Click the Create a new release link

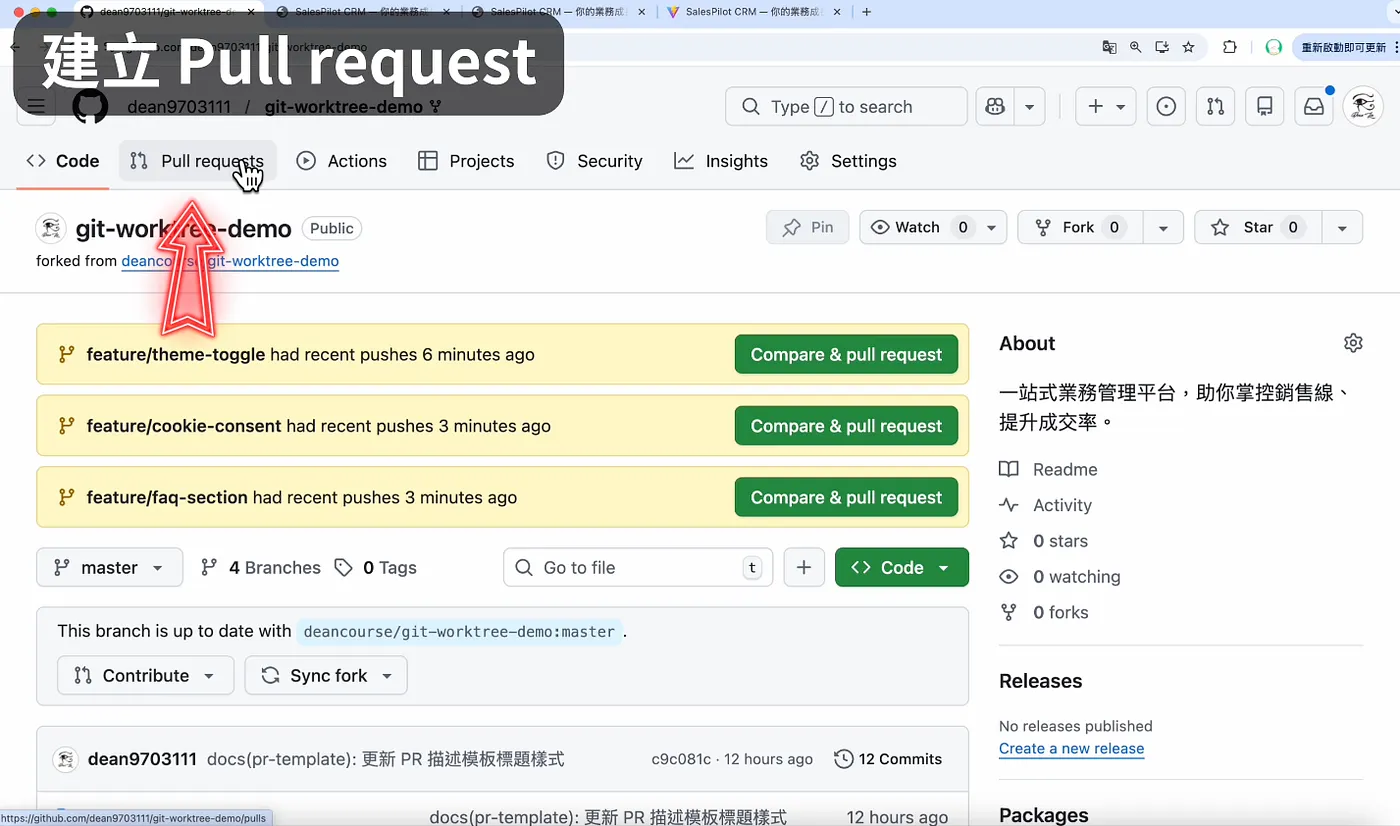click(x=1071, y=748)
